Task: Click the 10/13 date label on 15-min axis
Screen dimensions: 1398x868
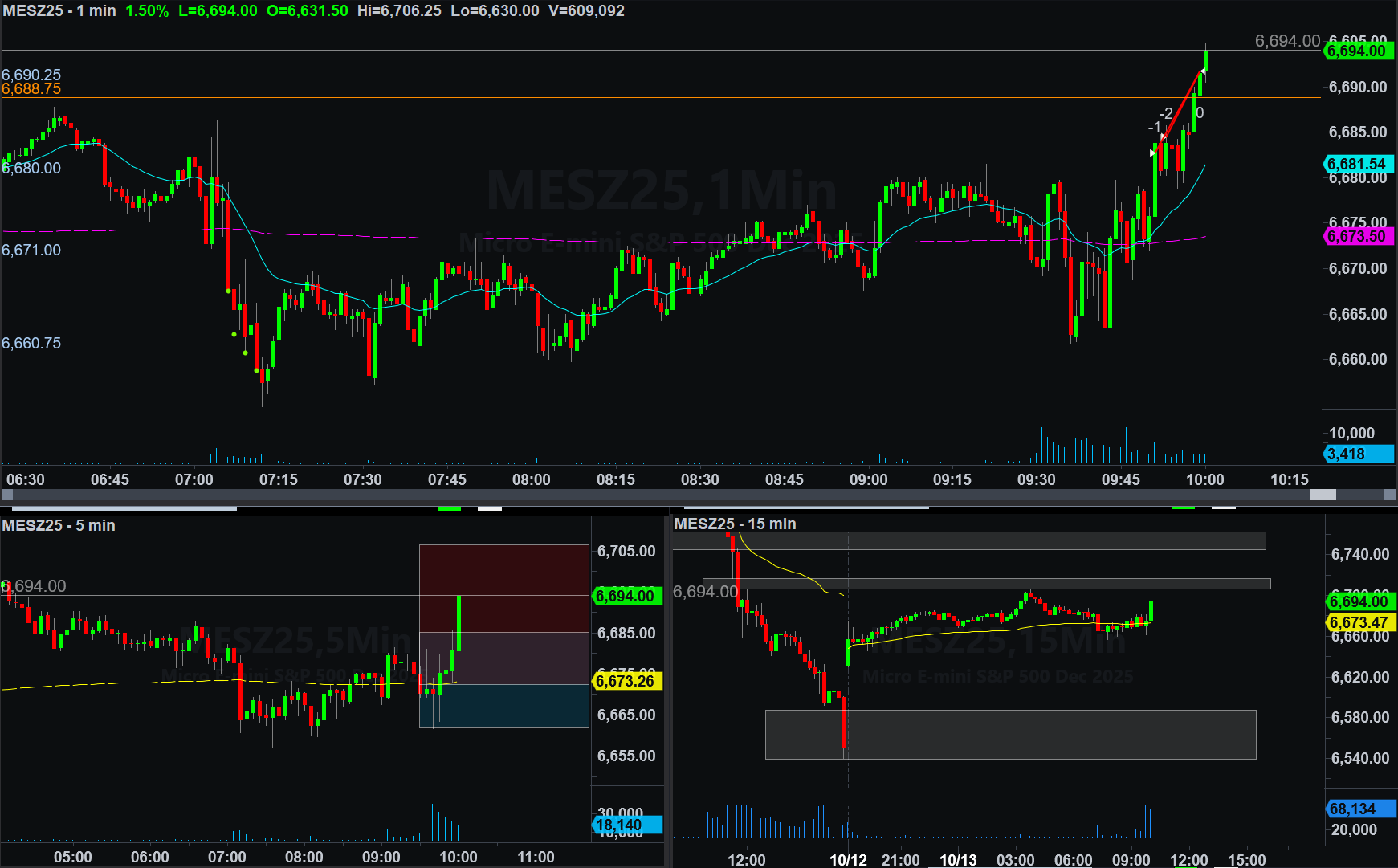Action: point(958,860)
